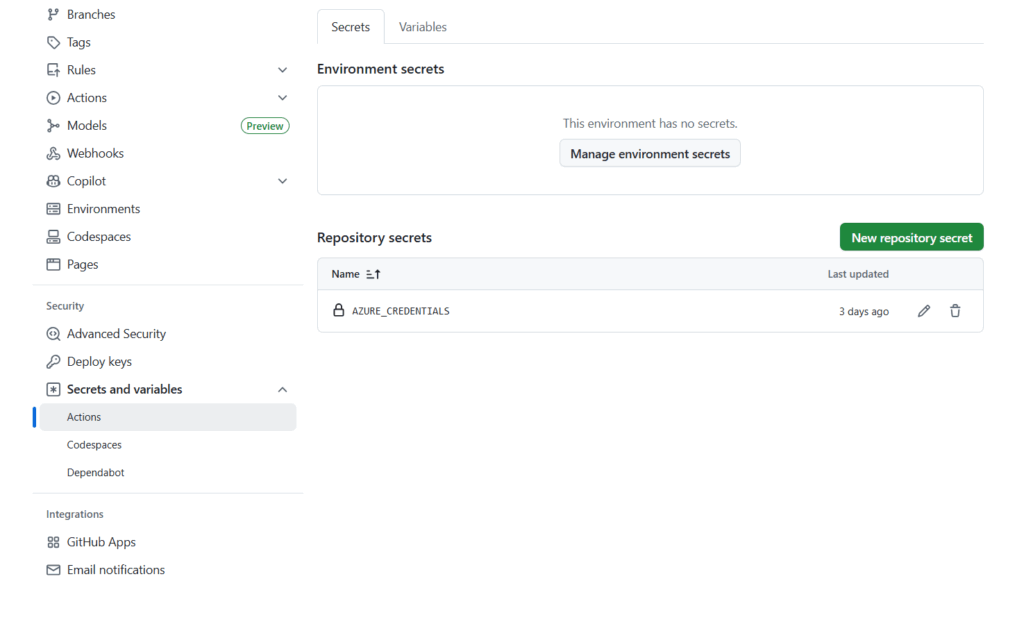The image size is (1024, 631).
Task: Click the Webhooks icon
Action: 53,154
